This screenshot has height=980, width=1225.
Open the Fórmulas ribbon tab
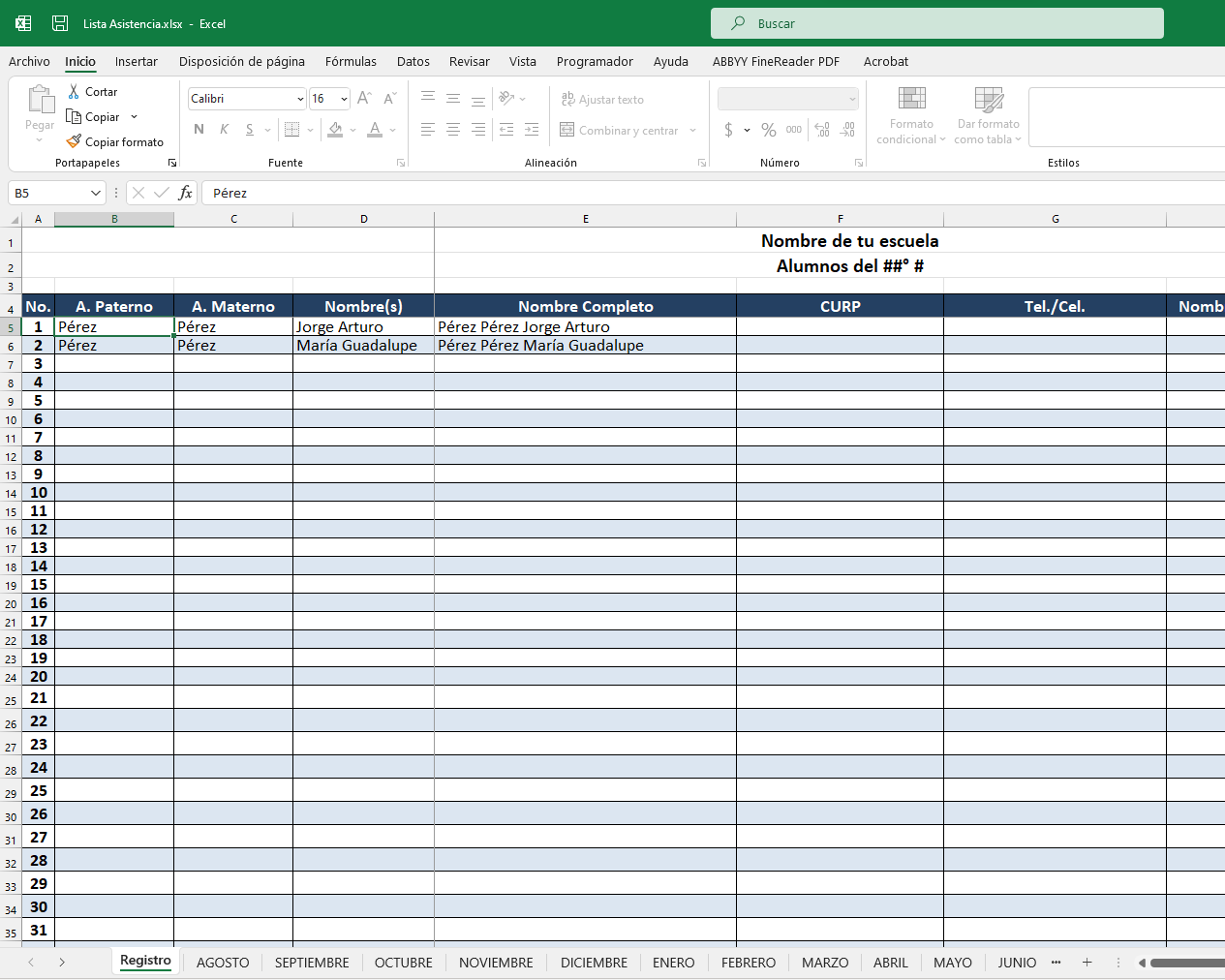351,61
